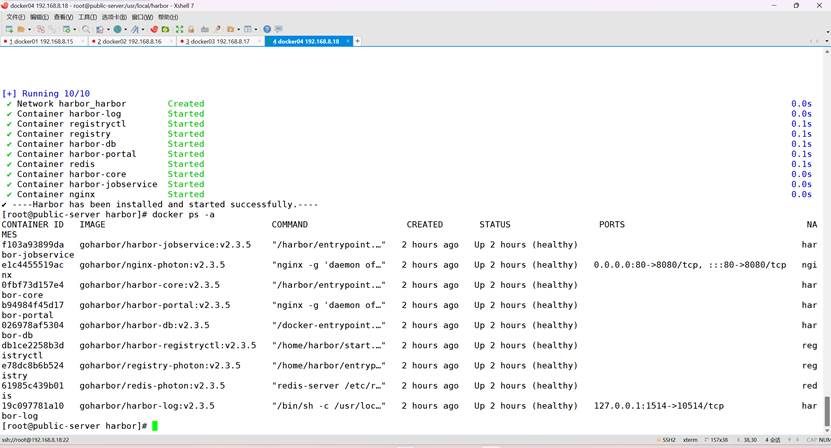The image size is (831, 448).
Task: Click 'goharbor/nginx-photon:v2.3.5' image name
Action: click(152, 265)
